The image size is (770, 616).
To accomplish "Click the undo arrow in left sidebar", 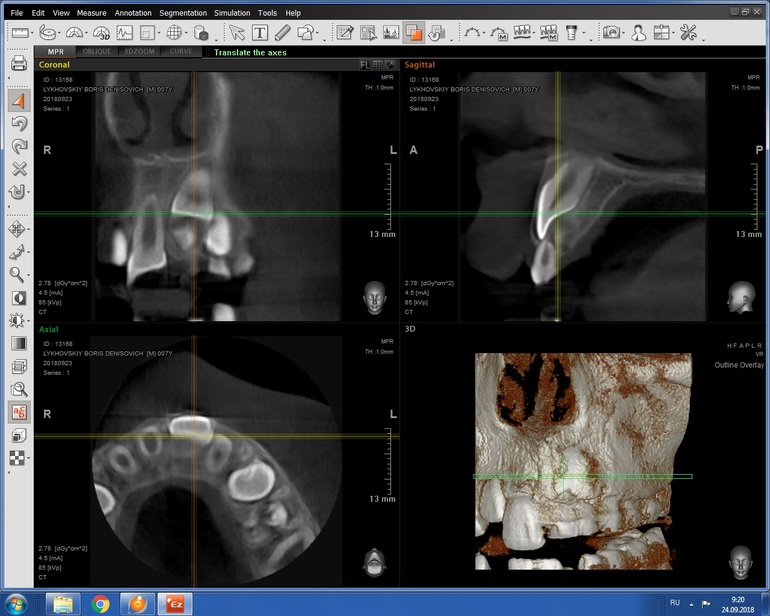I will pos(18,123).
